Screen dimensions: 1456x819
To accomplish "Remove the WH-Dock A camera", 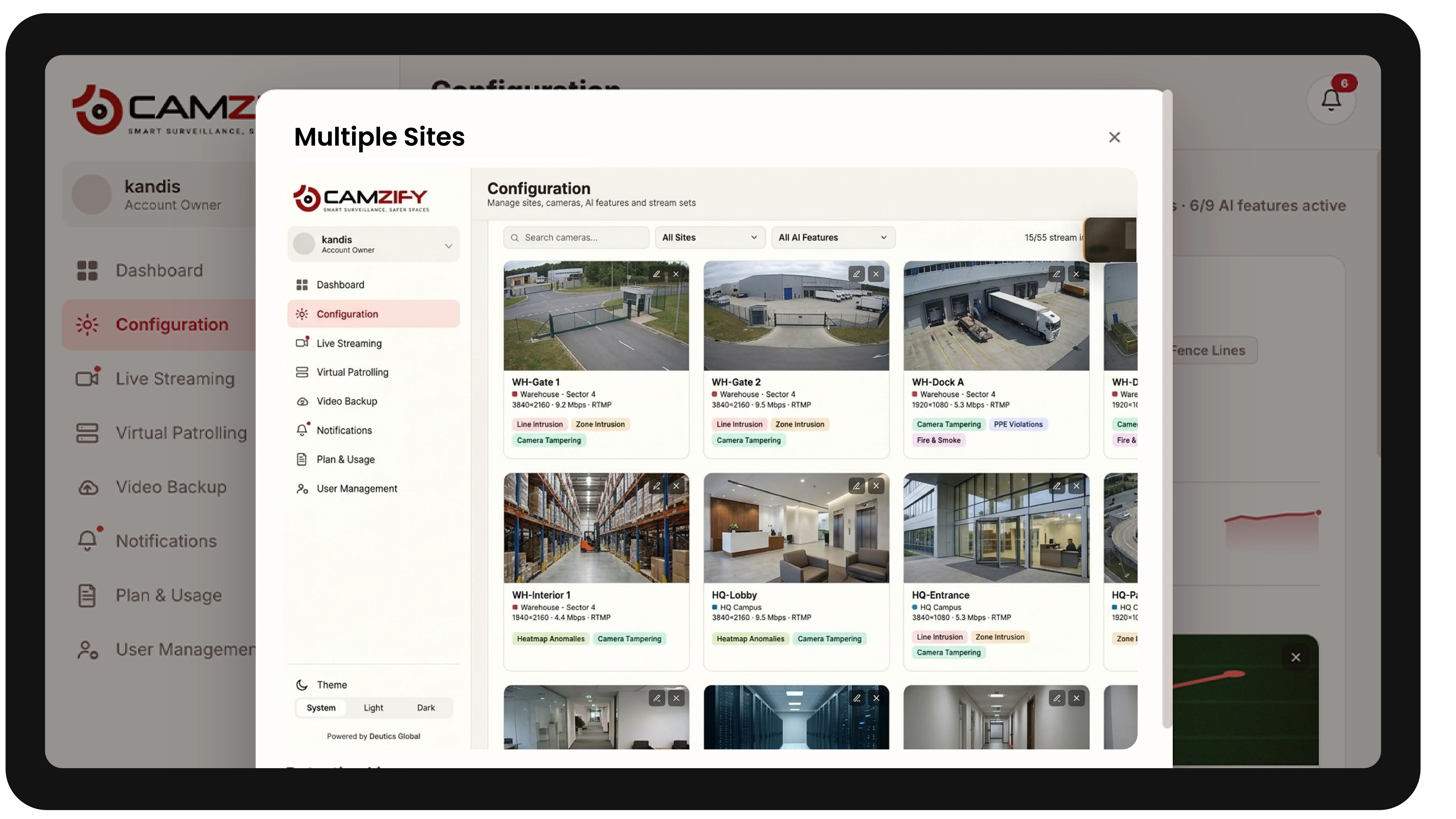I will click(1076, 274).
